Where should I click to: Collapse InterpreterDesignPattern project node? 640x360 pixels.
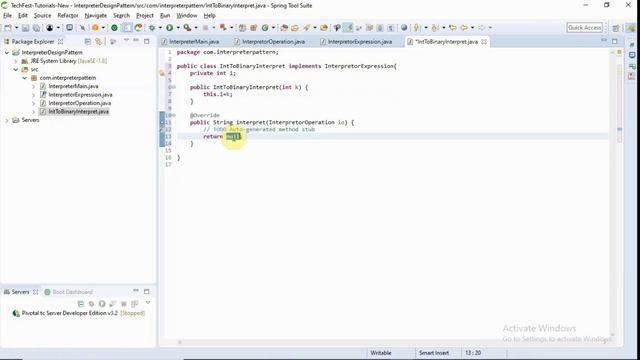pyautogui.click(x=7, y=52)
